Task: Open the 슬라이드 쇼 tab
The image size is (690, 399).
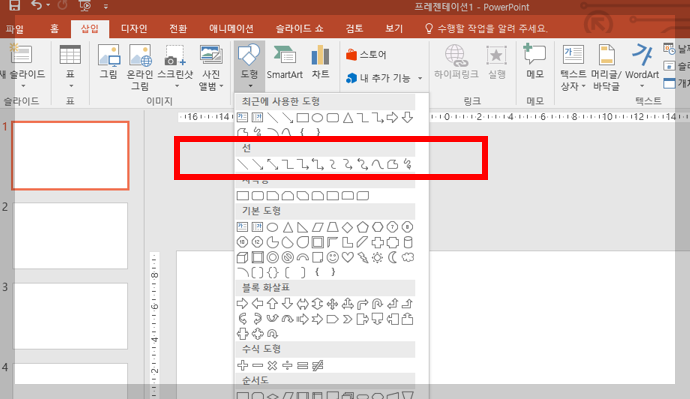Action: click(x=299, y=29)
